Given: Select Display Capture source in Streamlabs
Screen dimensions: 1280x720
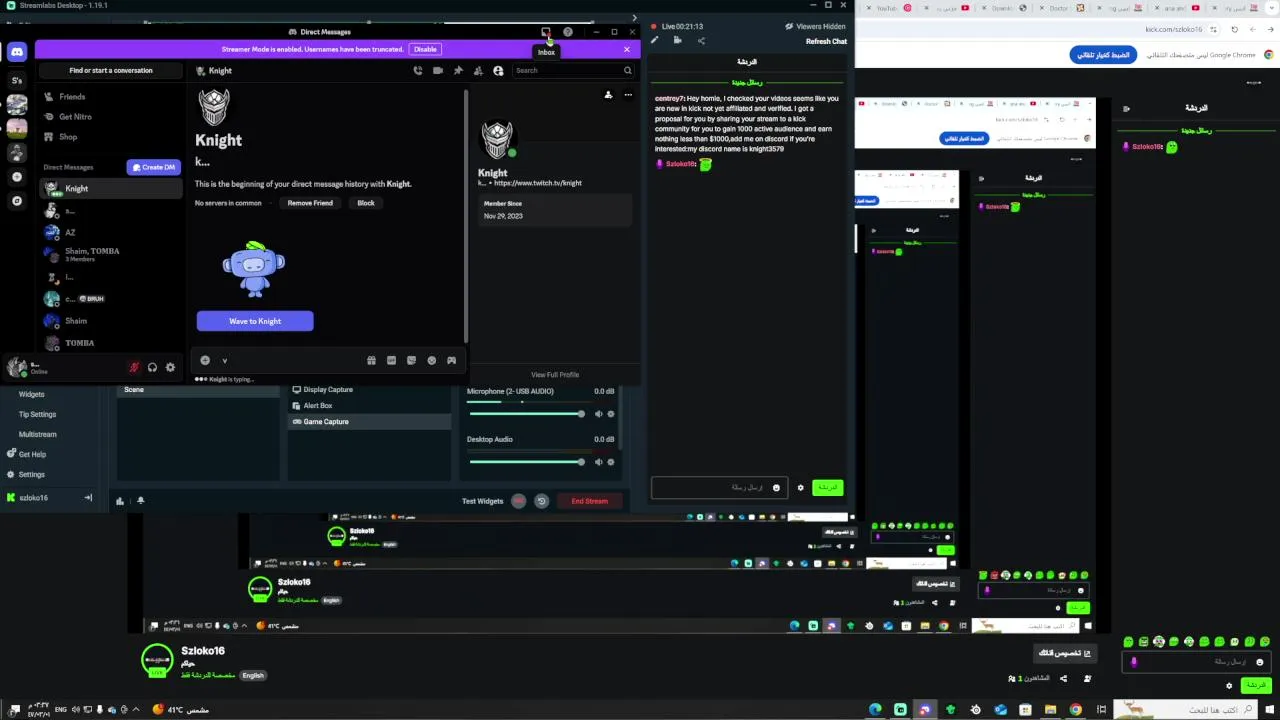Looking at the screenshot, I should [370, 390].
